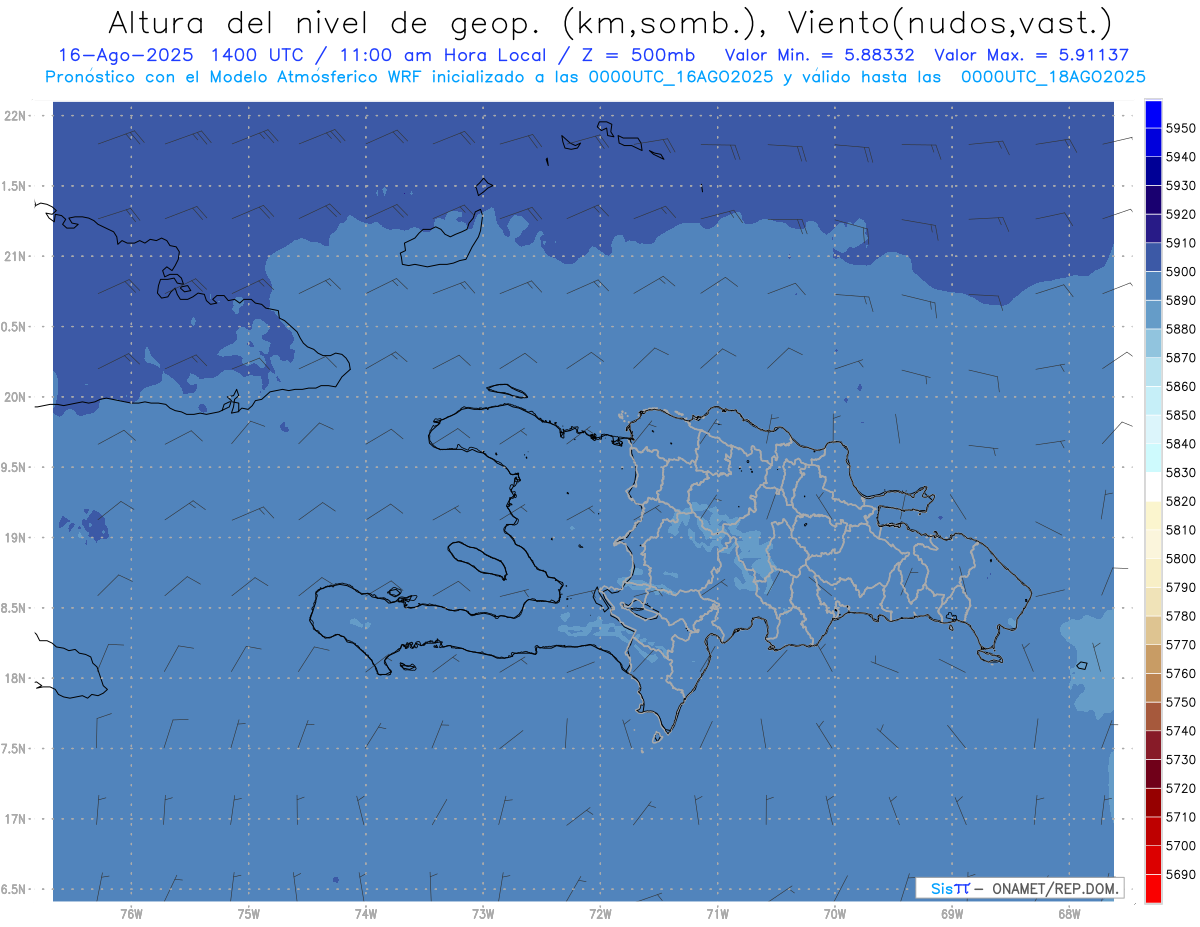Click the '5820' colorbar label
This screenshot has height=927, width=1200.
click(1180, 501)
